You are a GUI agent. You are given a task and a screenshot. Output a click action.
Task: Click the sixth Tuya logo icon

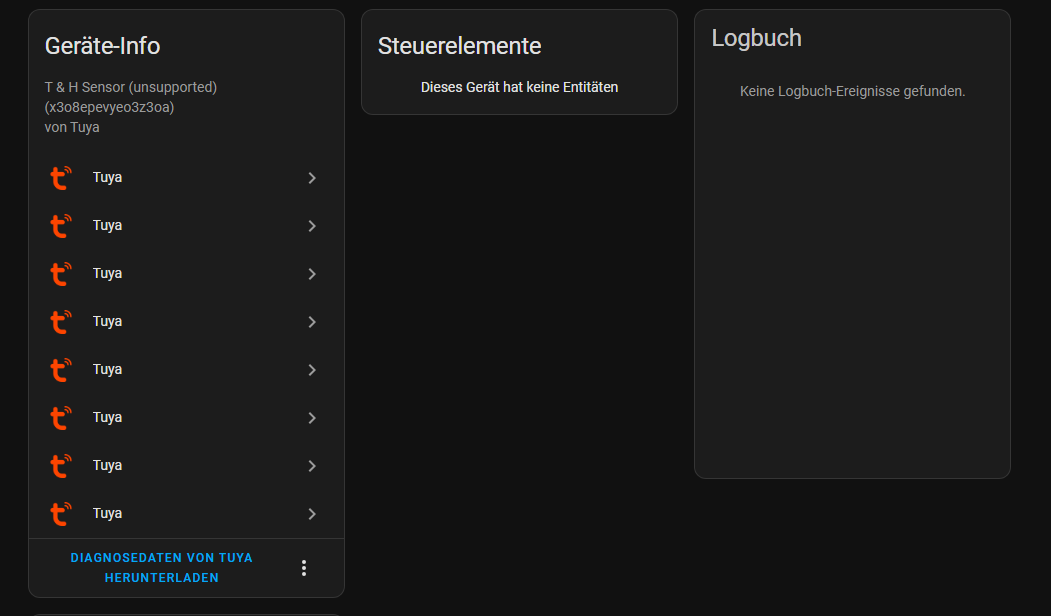61,418
